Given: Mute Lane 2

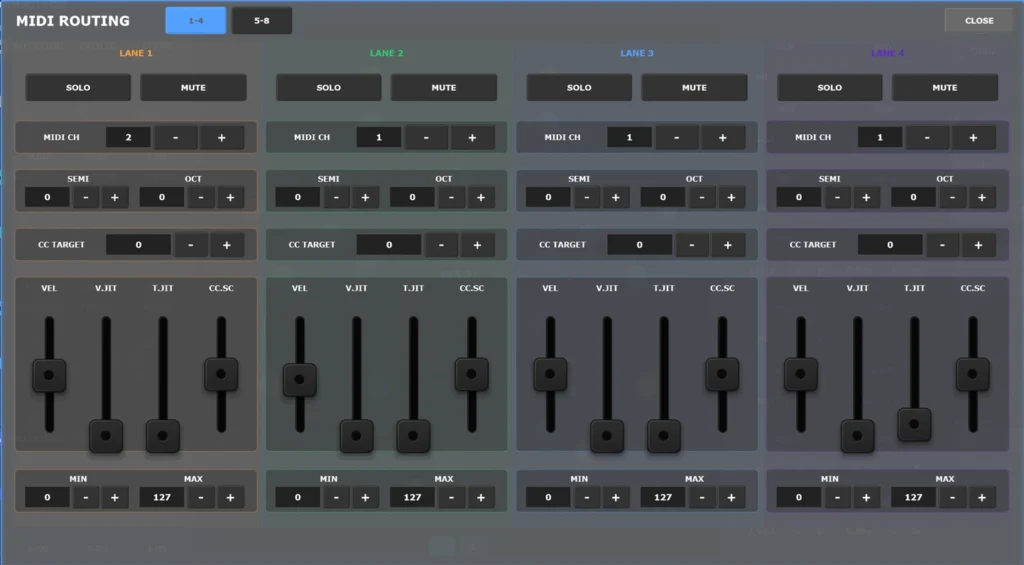Looking at the screenshot, I should click(443, 88).
